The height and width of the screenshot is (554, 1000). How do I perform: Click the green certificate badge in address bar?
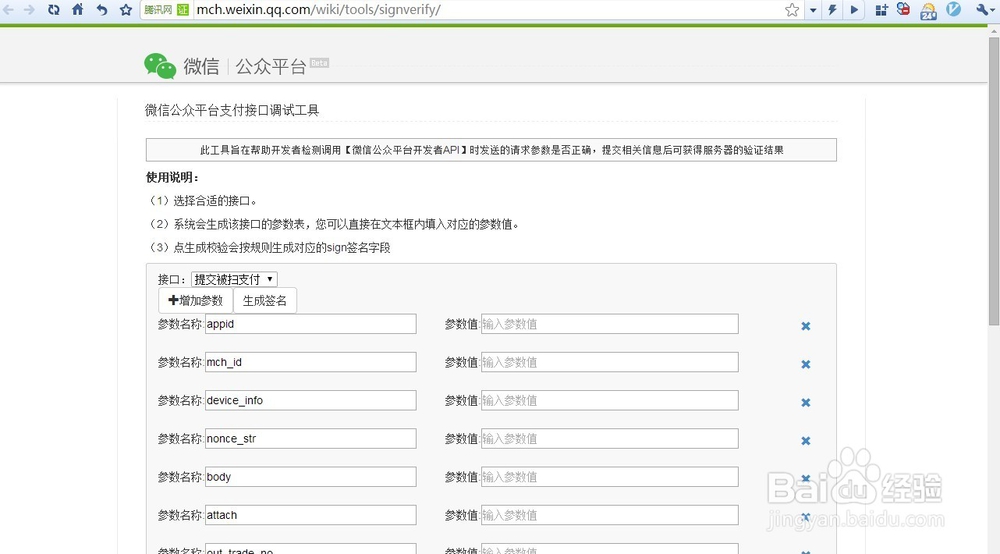183,10
